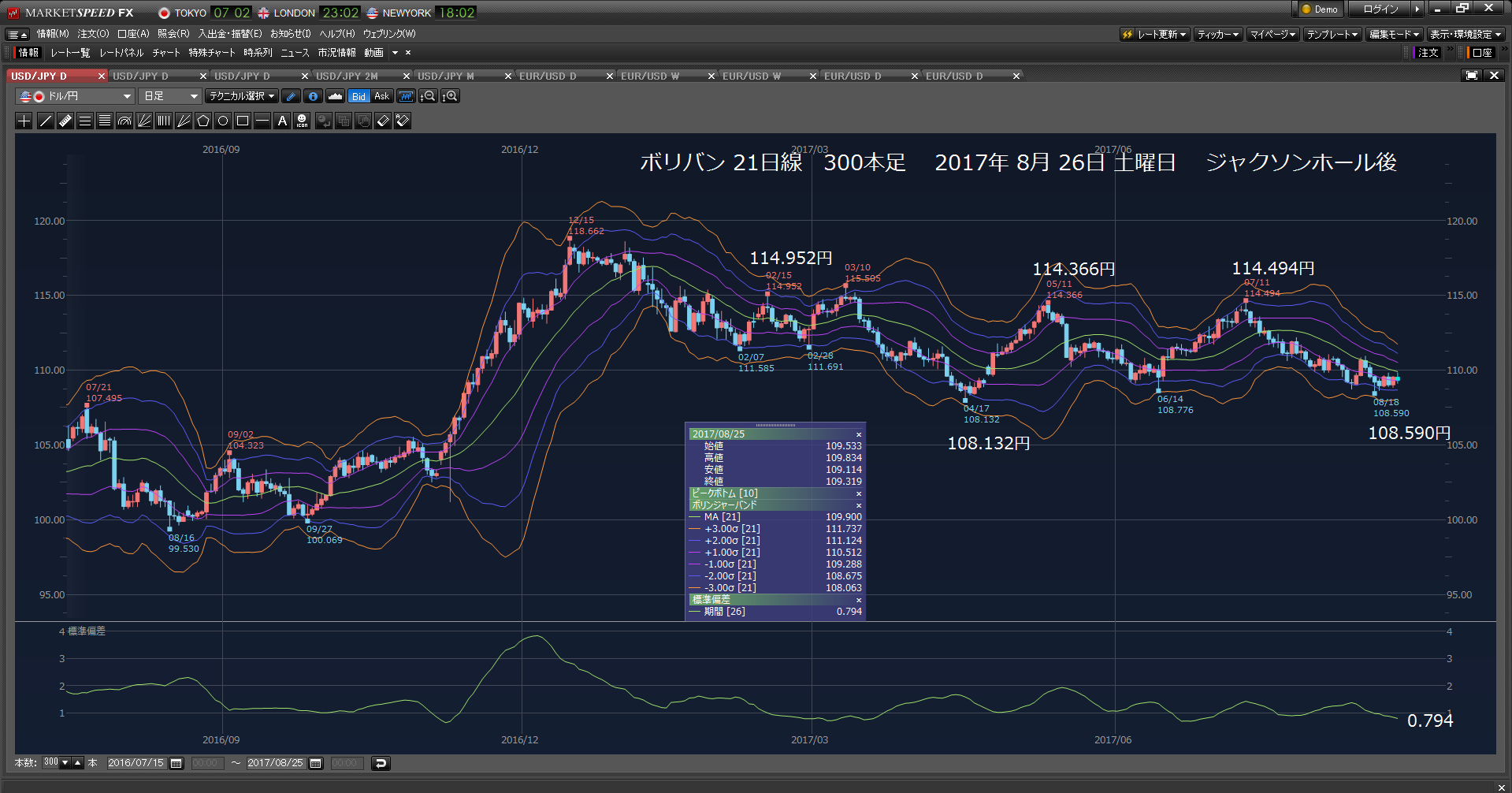This screenshot has height=793, width=1512.
Task: Click the start date field 2016/07/15
Action: coord(137,763)
